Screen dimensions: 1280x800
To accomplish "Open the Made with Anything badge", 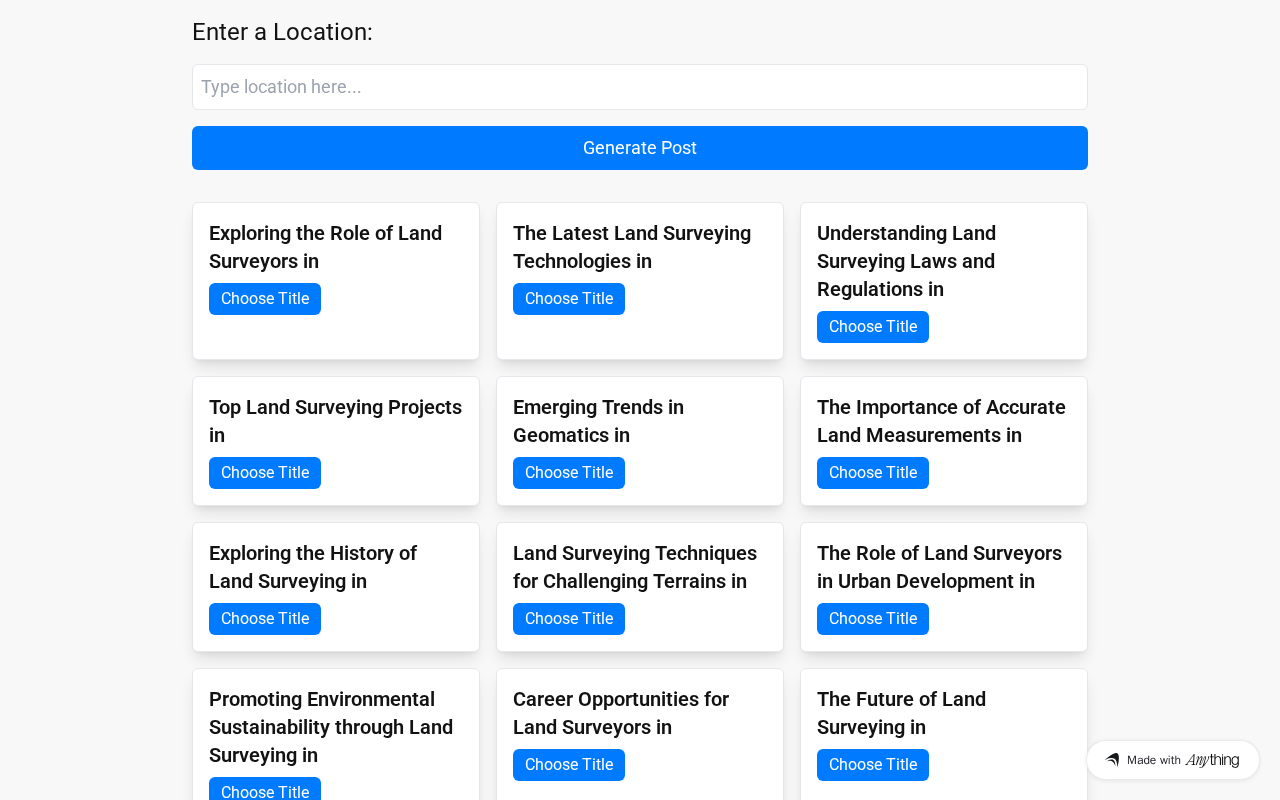I will [1173, 760].
